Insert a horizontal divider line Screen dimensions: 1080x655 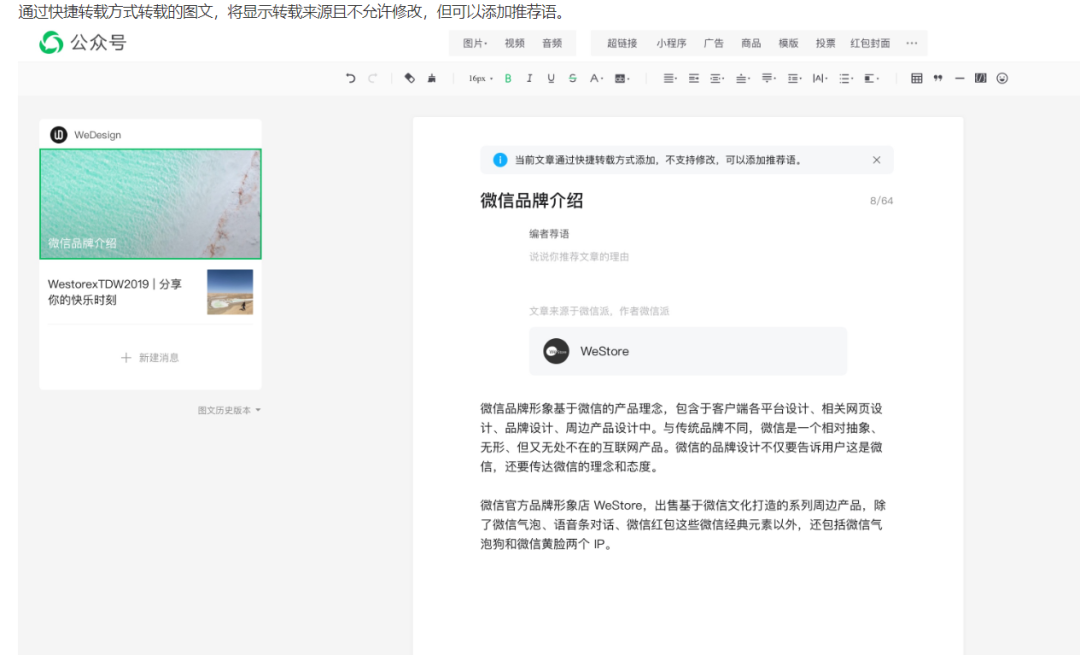[959, 78]
